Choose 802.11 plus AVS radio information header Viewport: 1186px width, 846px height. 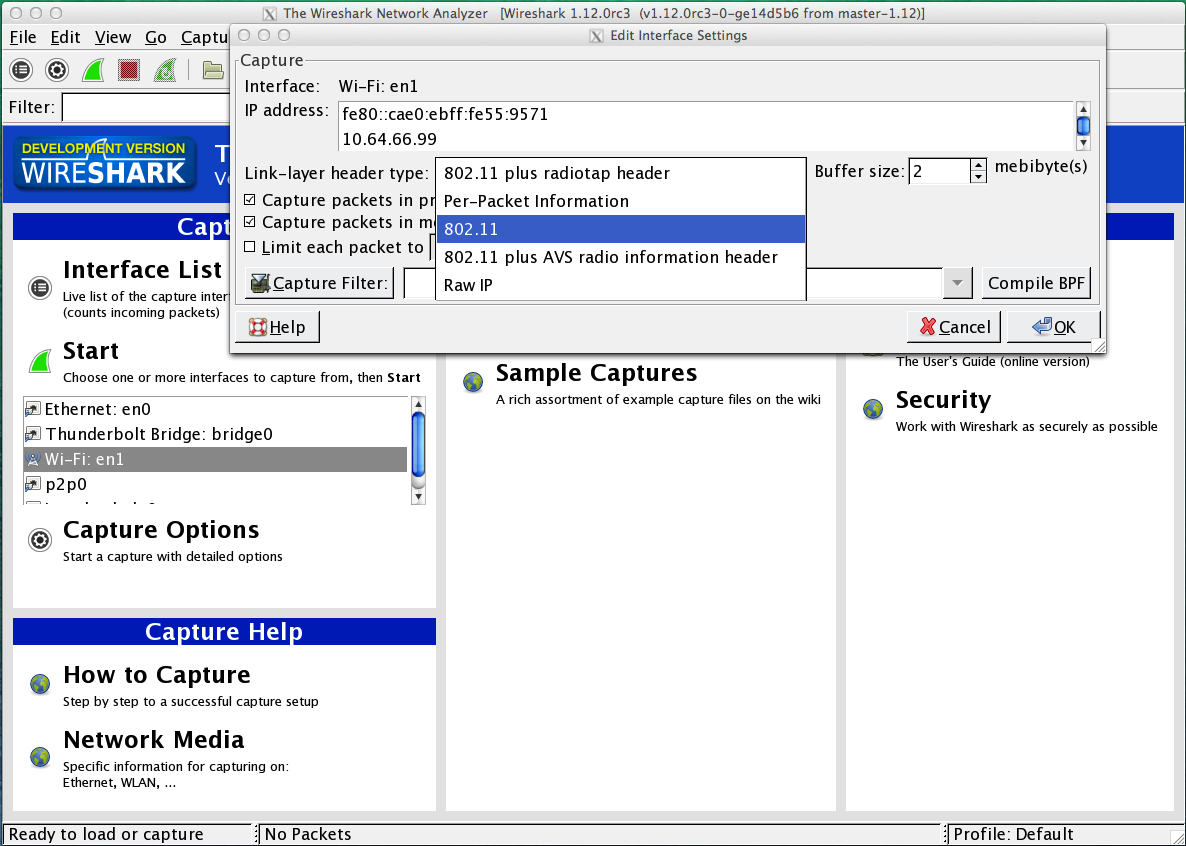coord(621,257)
